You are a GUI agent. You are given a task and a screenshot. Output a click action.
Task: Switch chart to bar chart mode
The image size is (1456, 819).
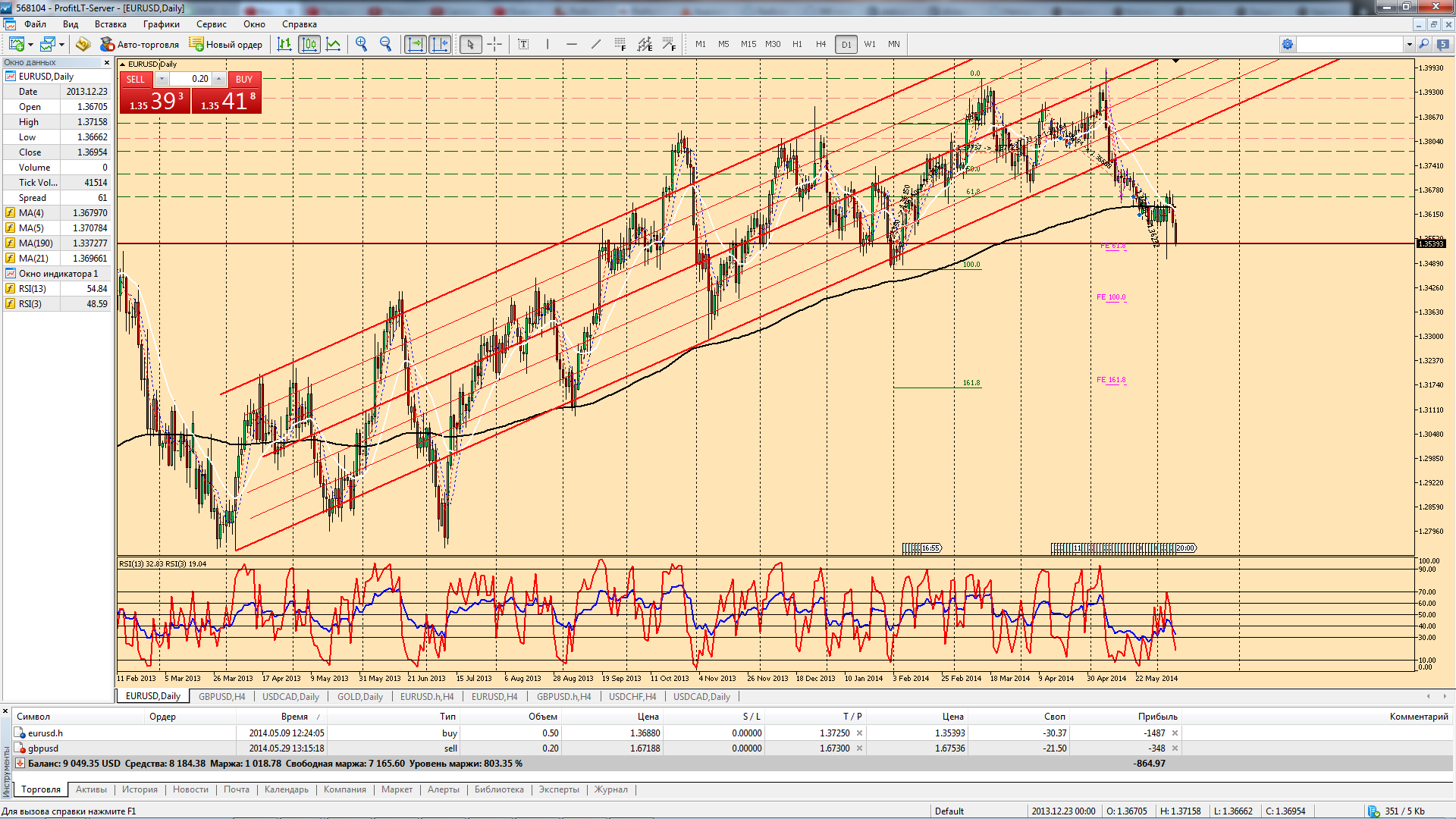coord(284,44)
